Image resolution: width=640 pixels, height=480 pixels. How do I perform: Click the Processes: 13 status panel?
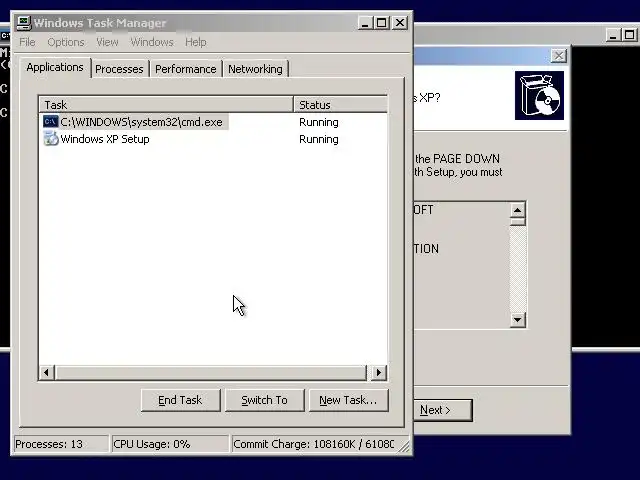(x=61, y=444)
